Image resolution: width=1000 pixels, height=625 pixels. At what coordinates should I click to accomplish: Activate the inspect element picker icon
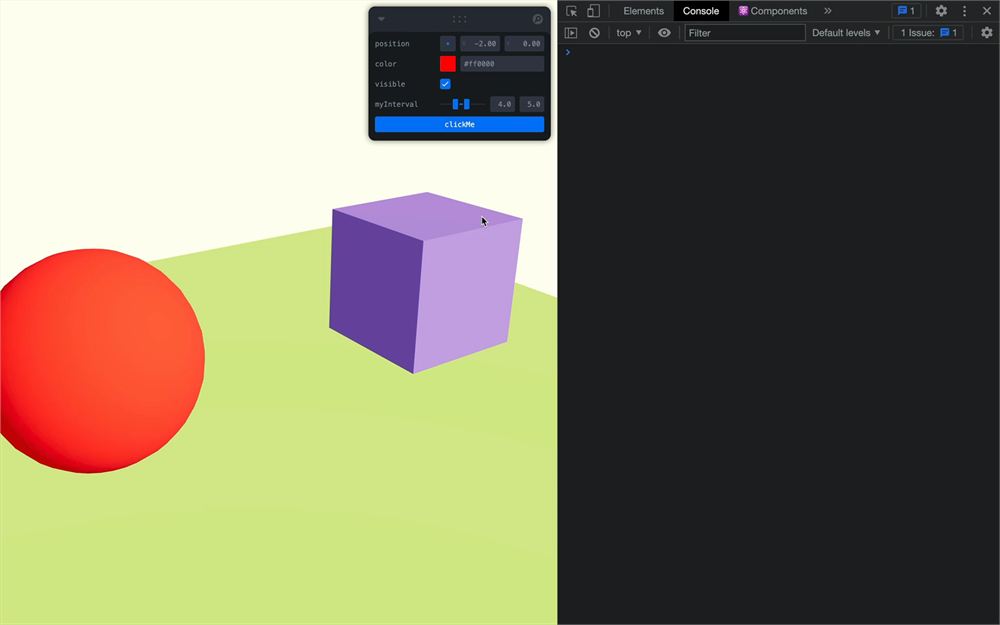coord(571,11)
